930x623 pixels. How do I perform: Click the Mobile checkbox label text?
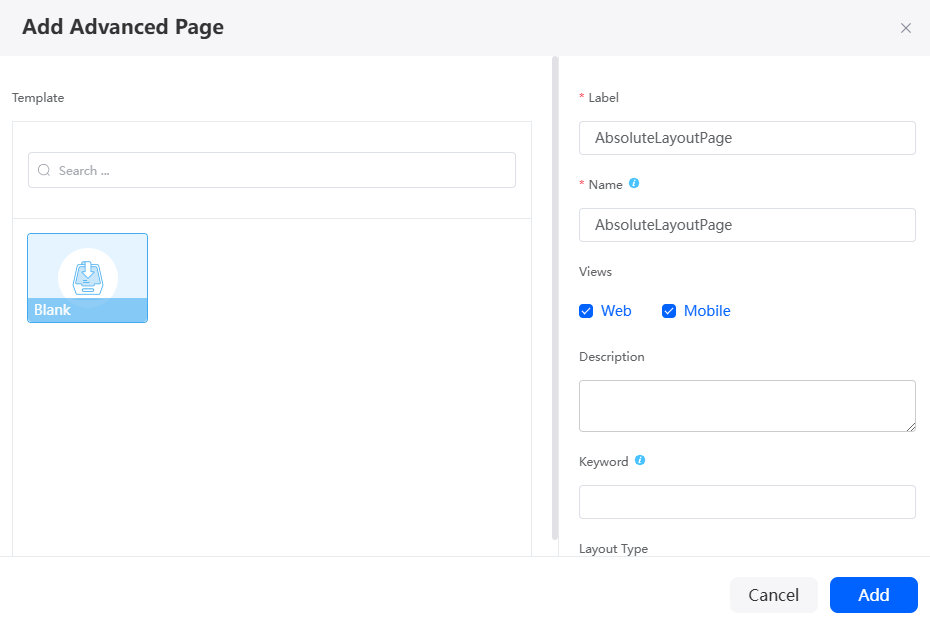[706, 311]
